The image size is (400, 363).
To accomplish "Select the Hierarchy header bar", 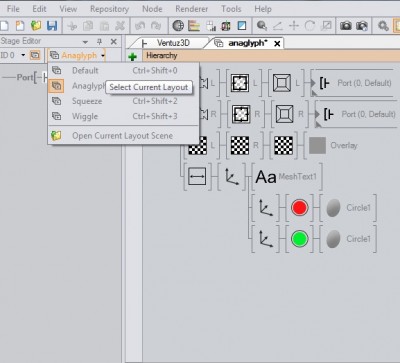I will [271, 55].
